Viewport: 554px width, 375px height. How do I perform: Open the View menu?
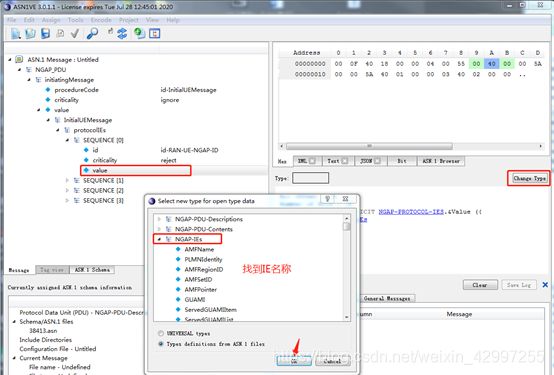point(152,20)
